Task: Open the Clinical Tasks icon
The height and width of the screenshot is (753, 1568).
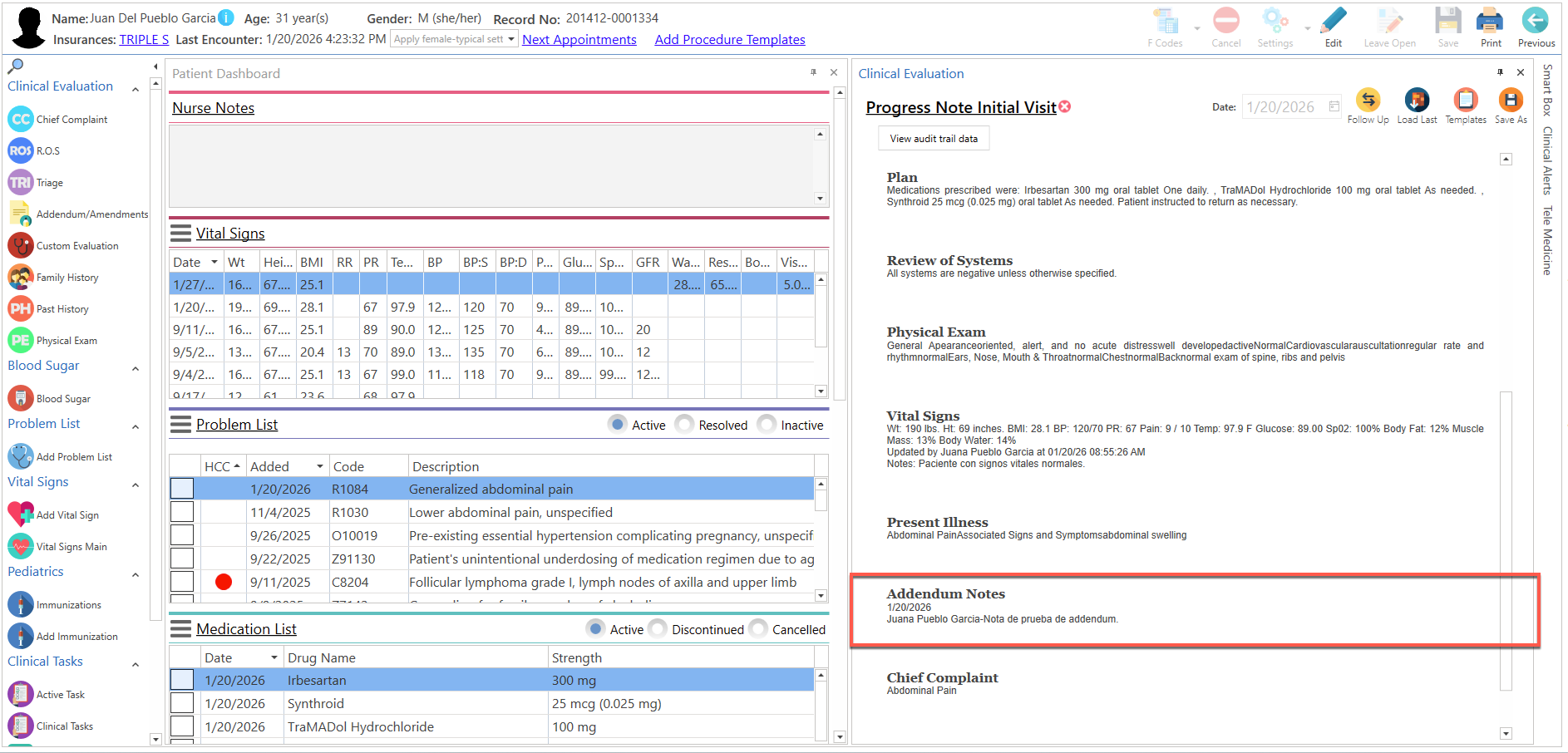Action: coord(21,726)
